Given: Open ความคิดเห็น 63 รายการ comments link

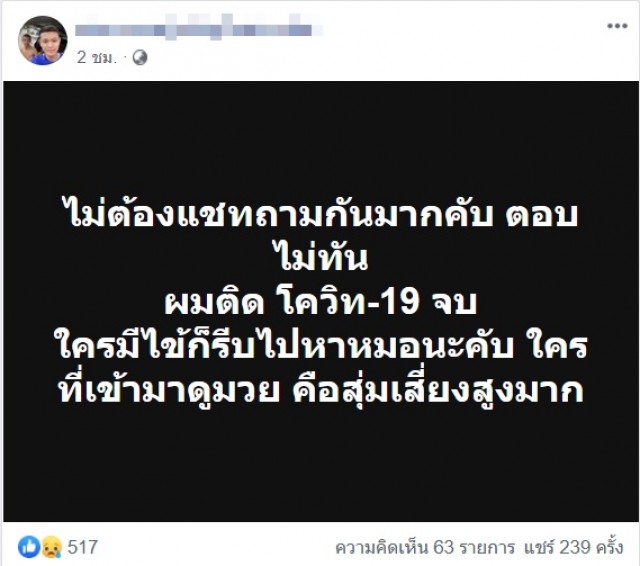Looking at the screenshot, I should [425, 547].
